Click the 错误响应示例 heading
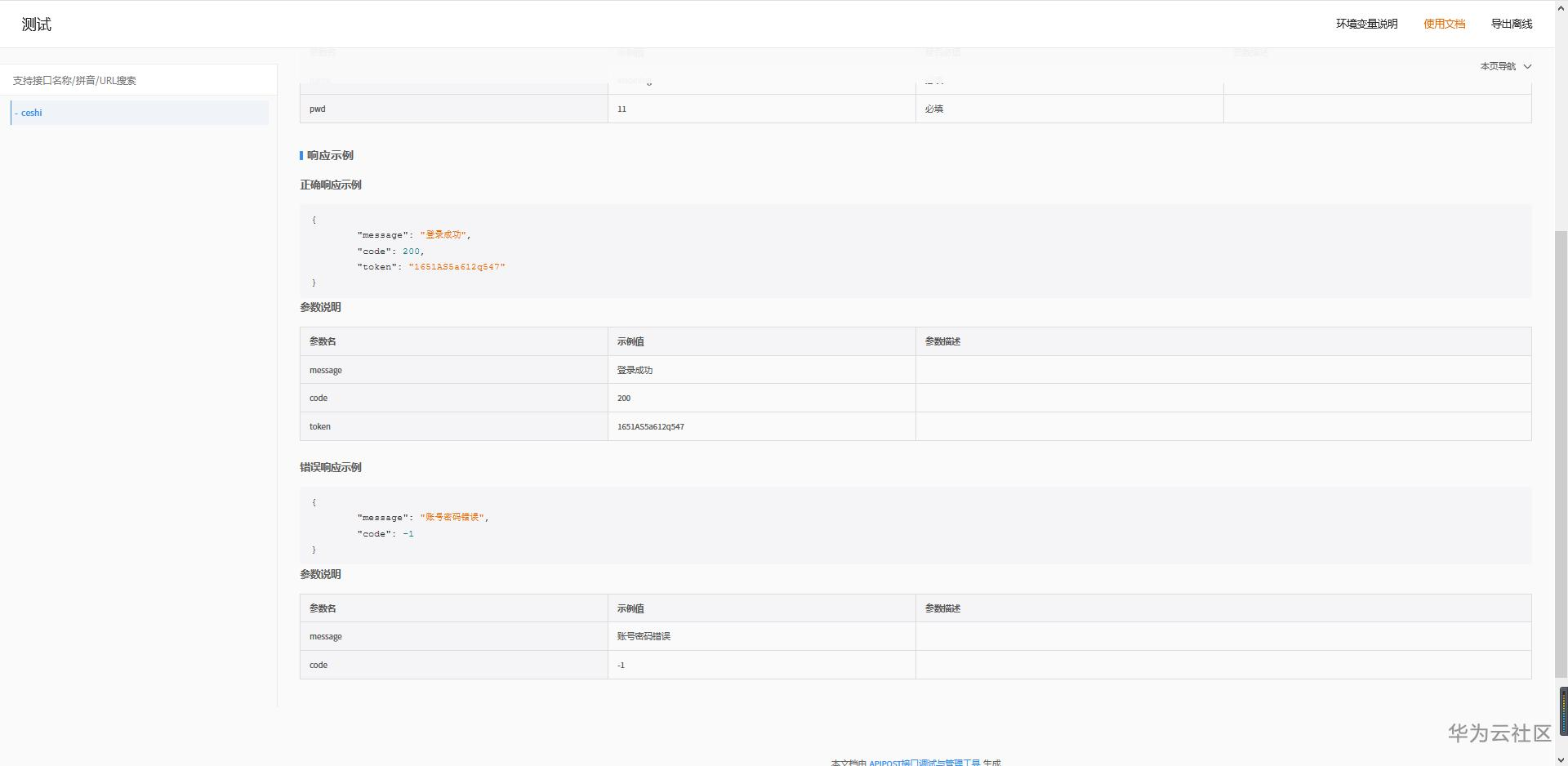The width and height of the screenshot is (1568, 766). point(331,467)
